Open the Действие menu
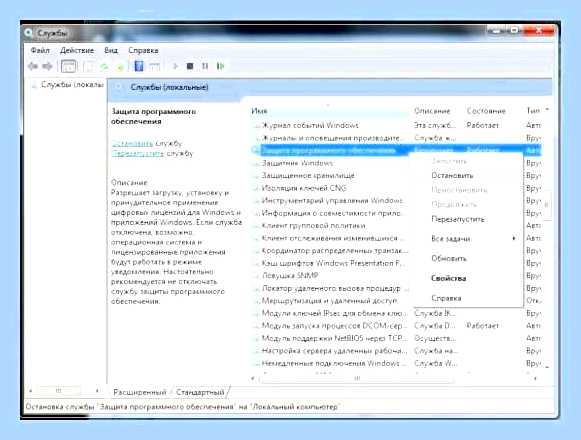Screen dimensions: 581x440 [x=77, y=50]
